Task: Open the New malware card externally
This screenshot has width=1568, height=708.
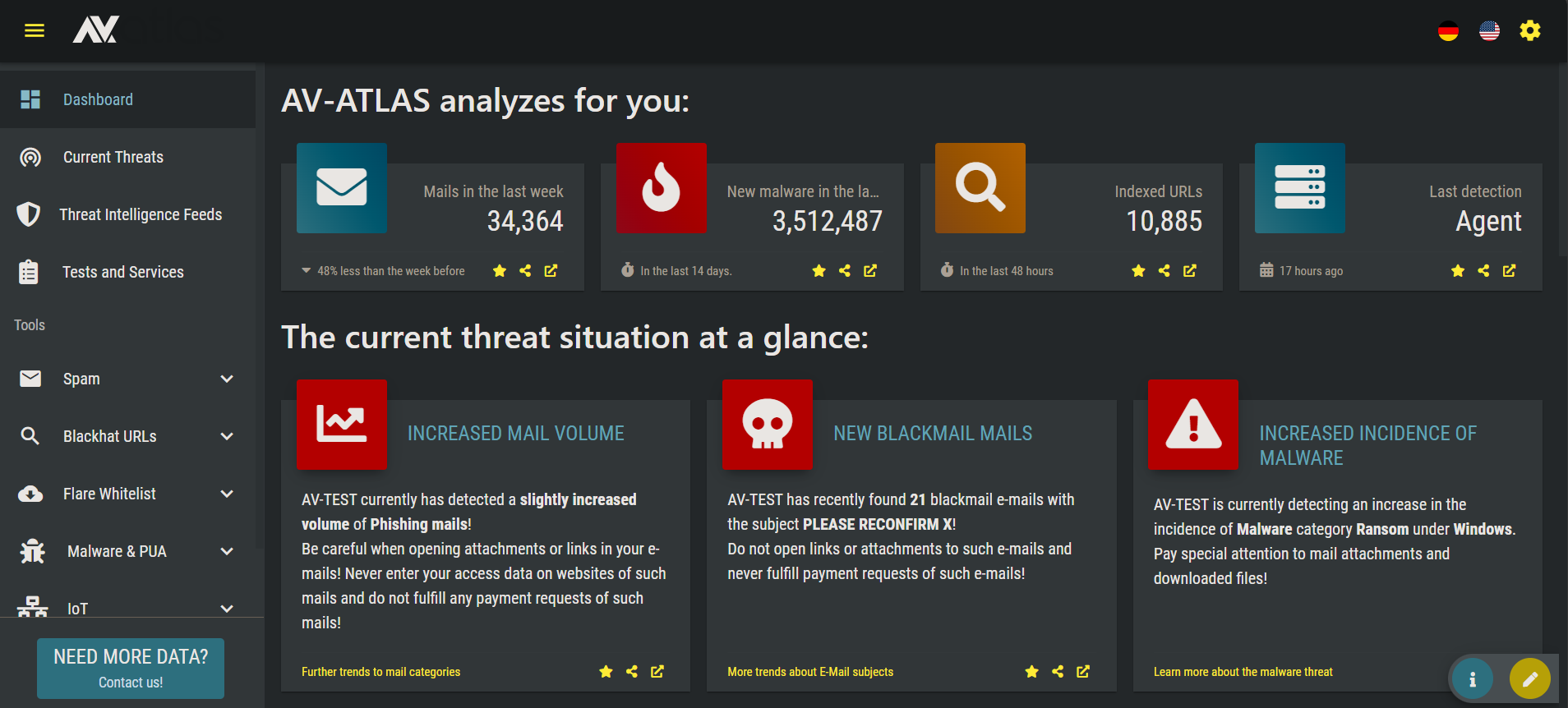Action: pos(870,271)
